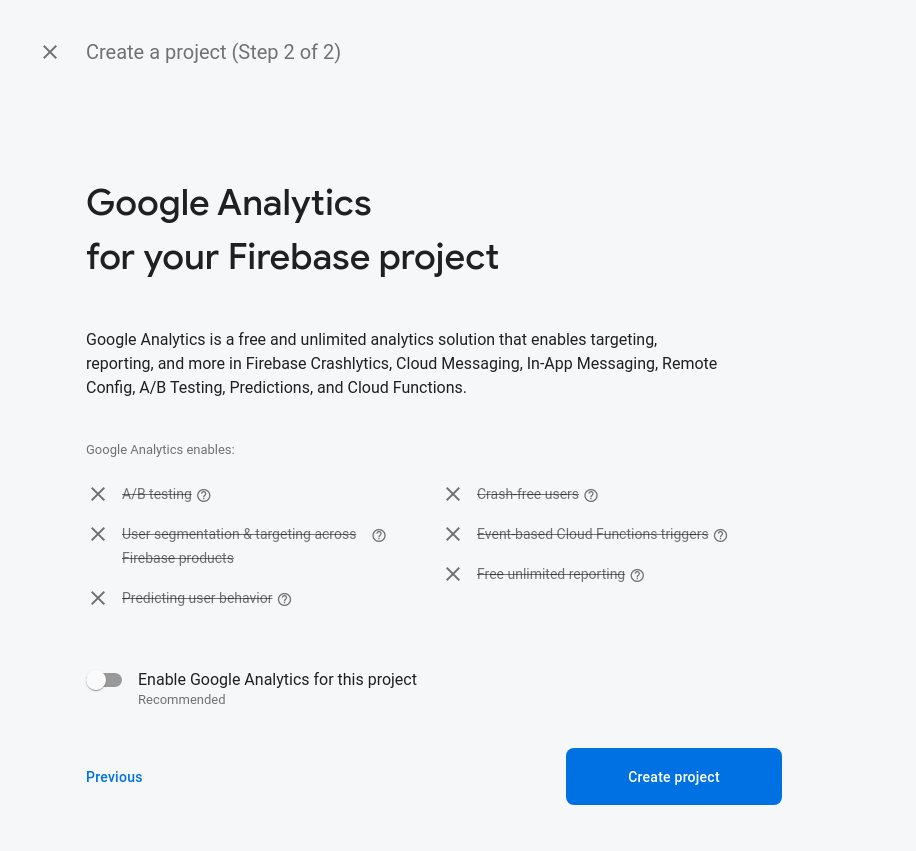Click X mark beside User segmentation & targeting

pyautogui.click(x=98, y=534)
